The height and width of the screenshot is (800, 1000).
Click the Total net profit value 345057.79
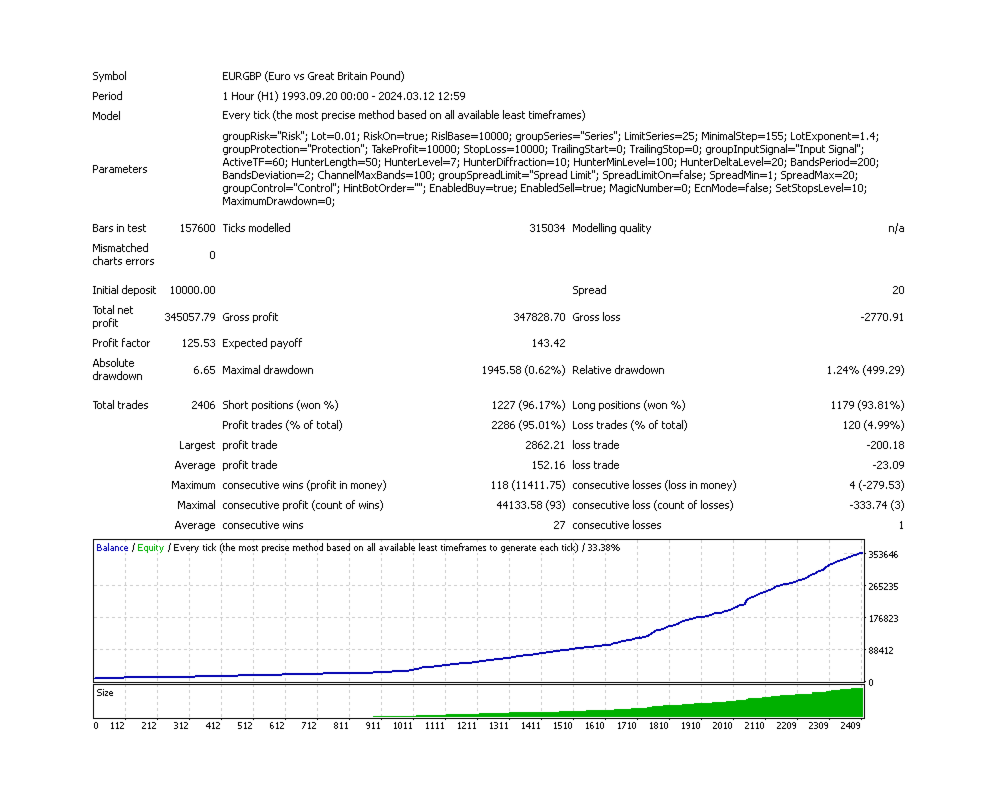(x=190, y=317)
